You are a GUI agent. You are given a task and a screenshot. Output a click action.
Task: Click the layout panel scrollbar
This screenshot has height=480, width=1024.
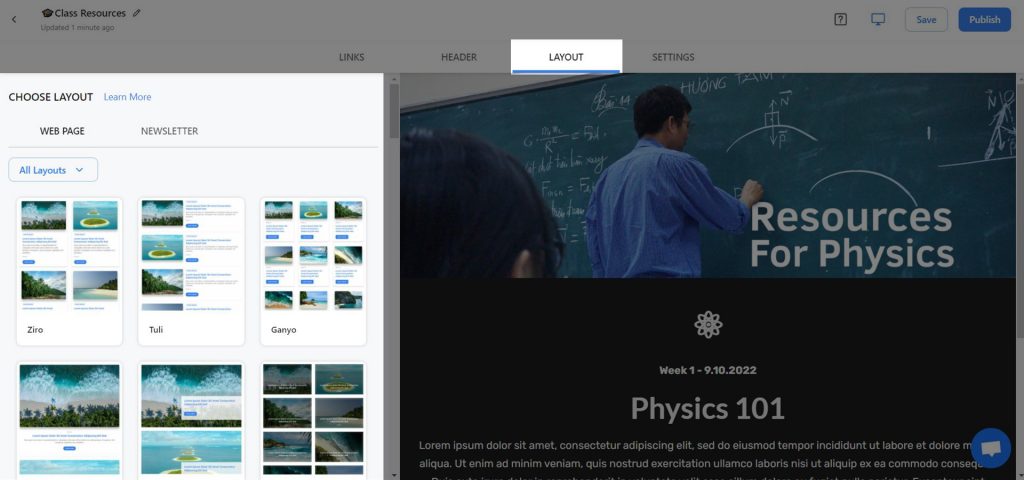pos(393,111)
